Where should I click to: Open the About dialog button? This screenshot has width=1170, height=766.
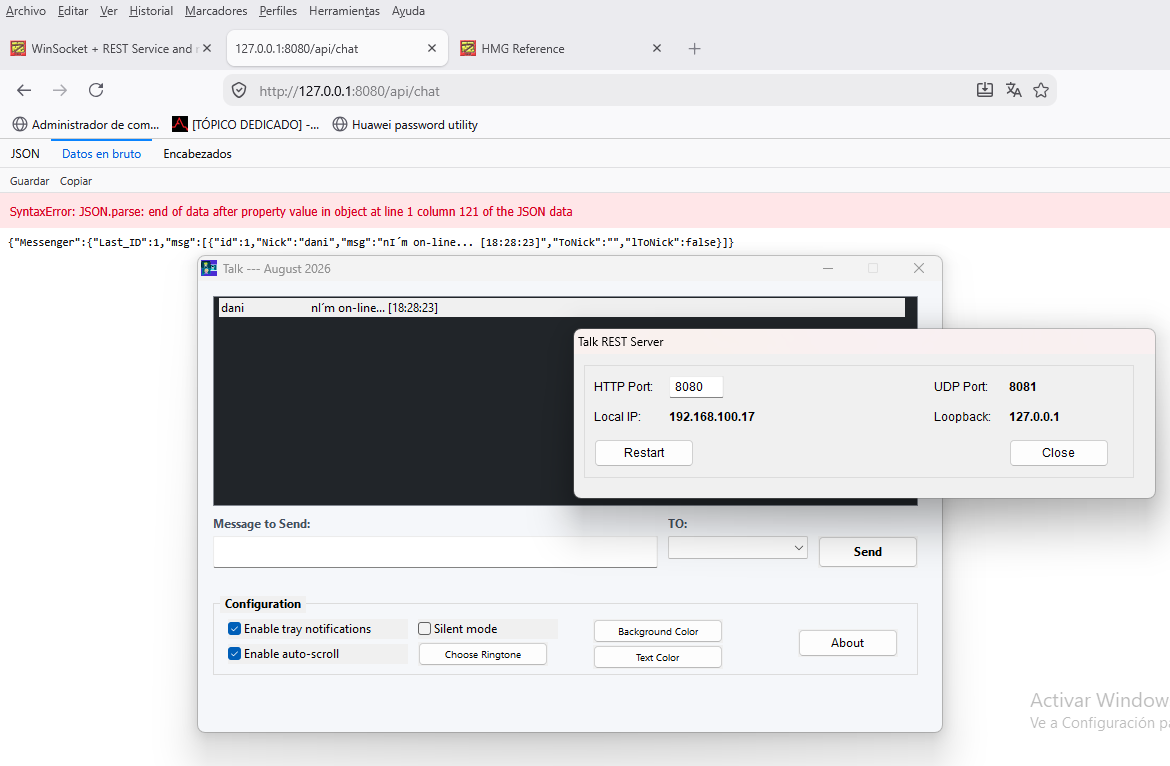click(x=848, y=643)
